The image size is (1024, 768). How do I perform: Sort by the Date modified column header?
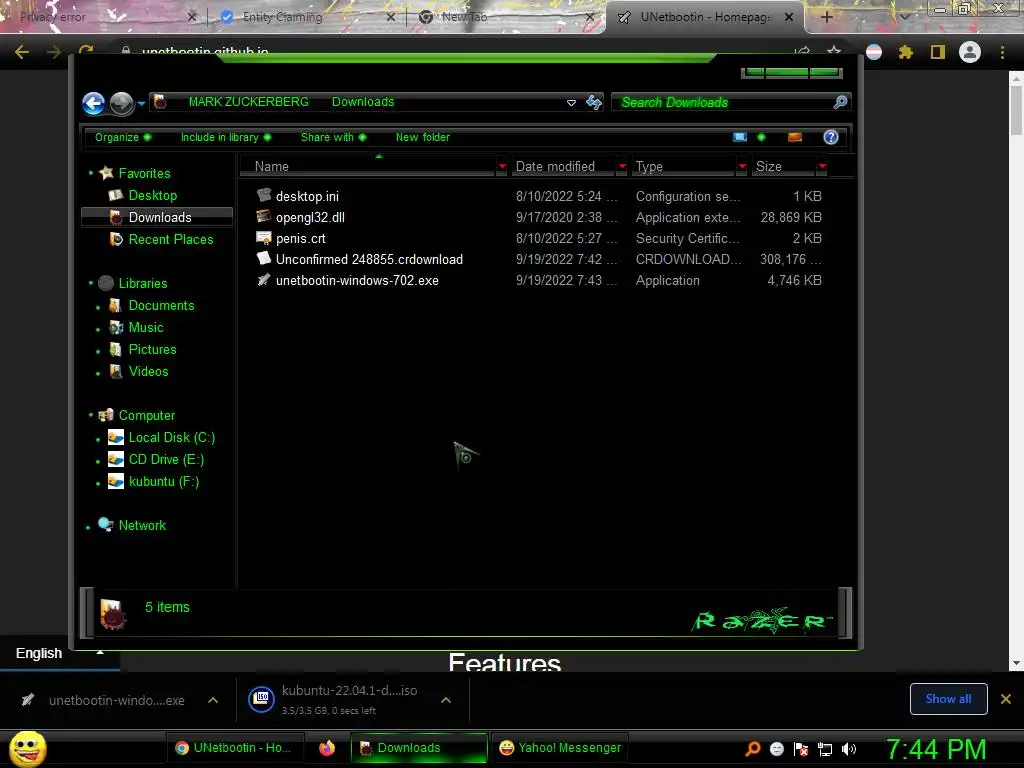564,167
